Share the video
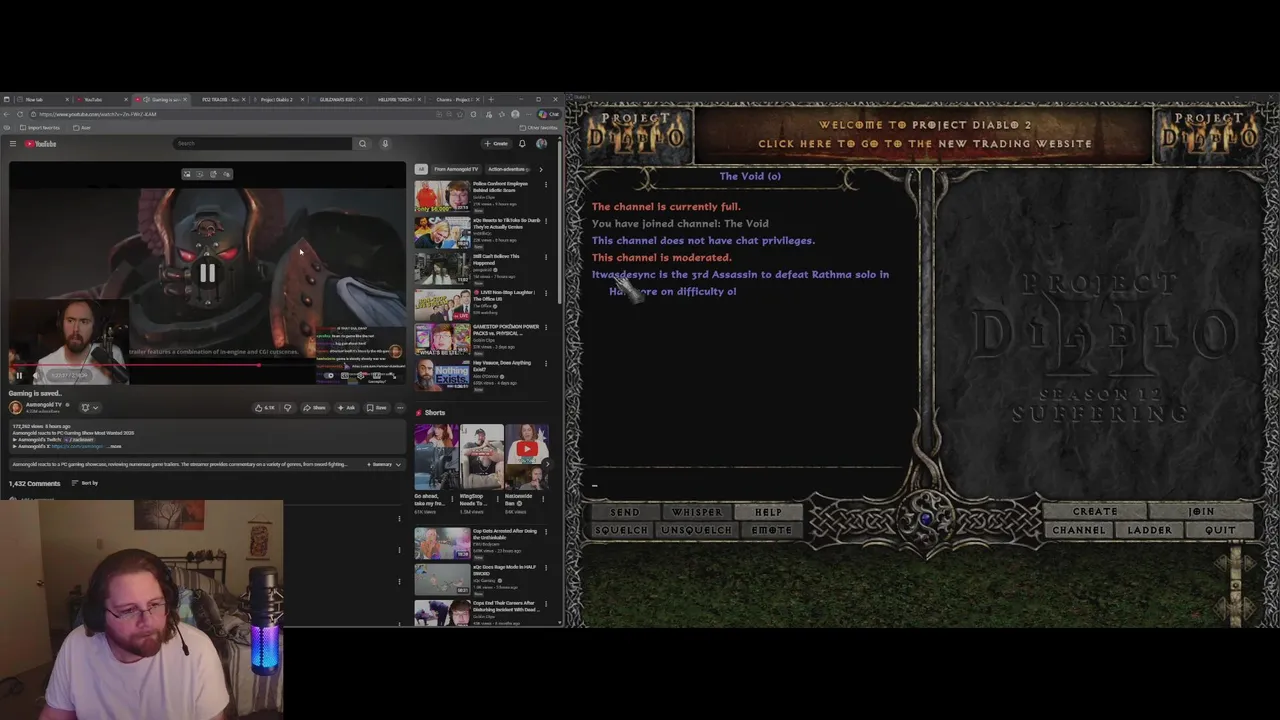 [315, 408]
